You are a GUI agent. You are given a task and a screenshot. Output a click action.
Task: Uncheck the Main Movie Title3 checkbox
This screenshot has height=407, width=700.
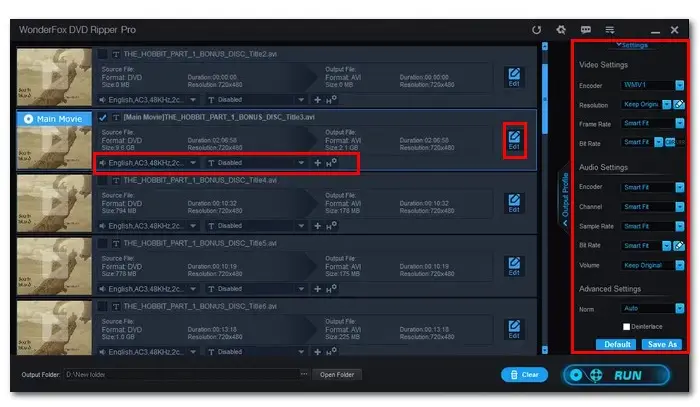click(x=102, y=117)
